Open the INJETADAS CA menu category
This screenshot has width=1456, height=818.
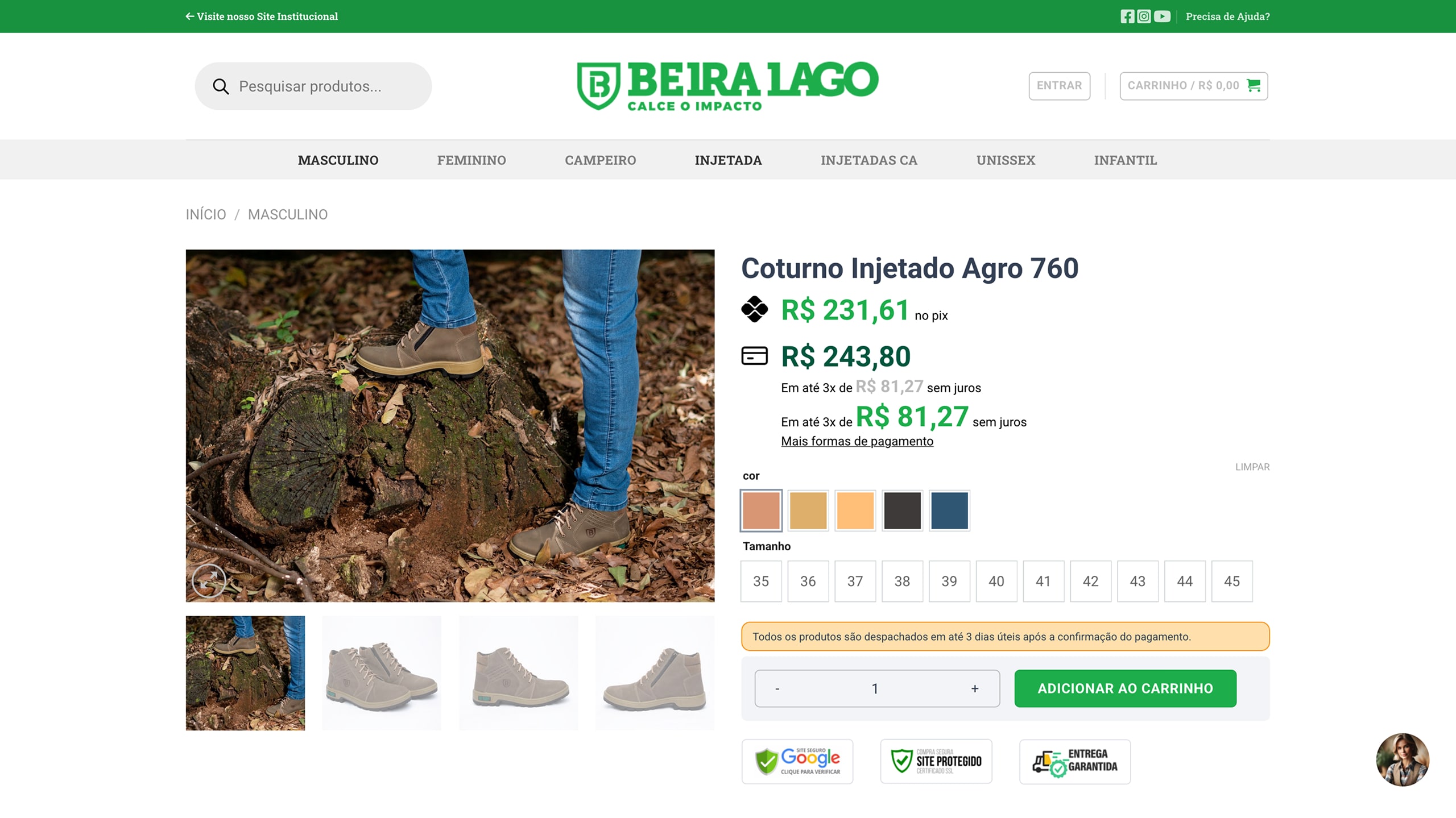point(868,160)
